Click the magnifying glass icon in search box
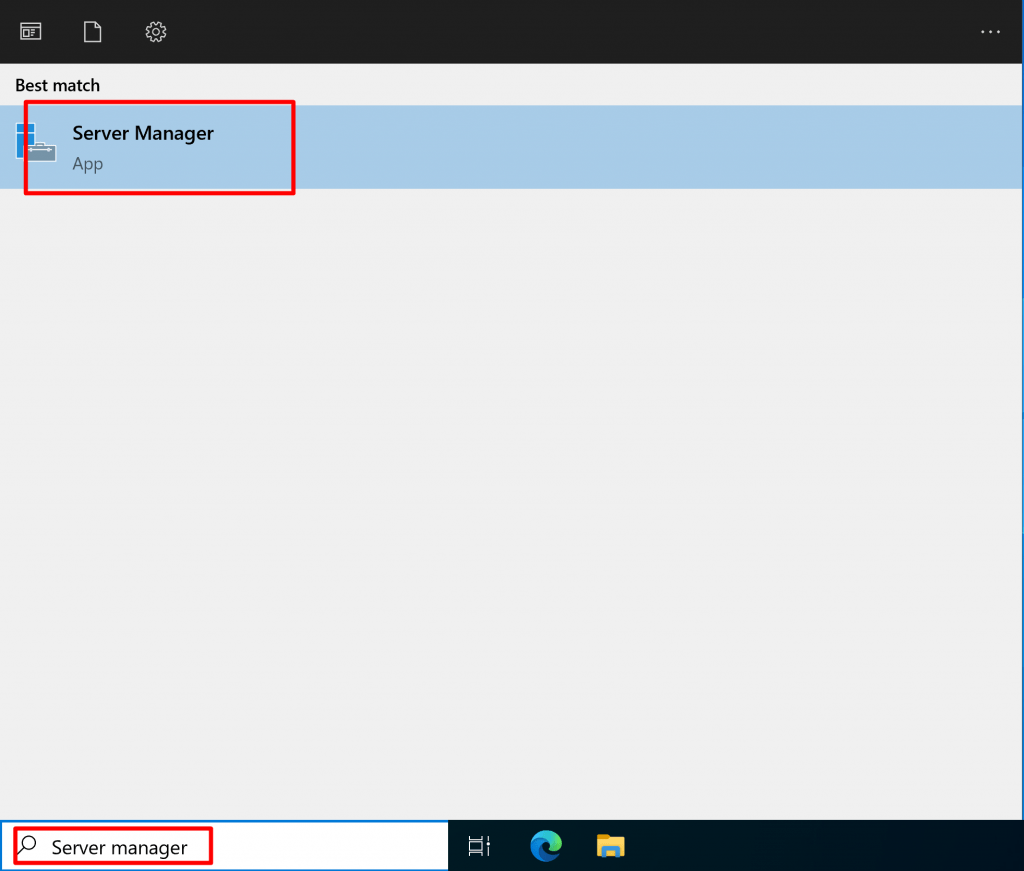Viewport: 1024px width, 871px height. [28, 846]
